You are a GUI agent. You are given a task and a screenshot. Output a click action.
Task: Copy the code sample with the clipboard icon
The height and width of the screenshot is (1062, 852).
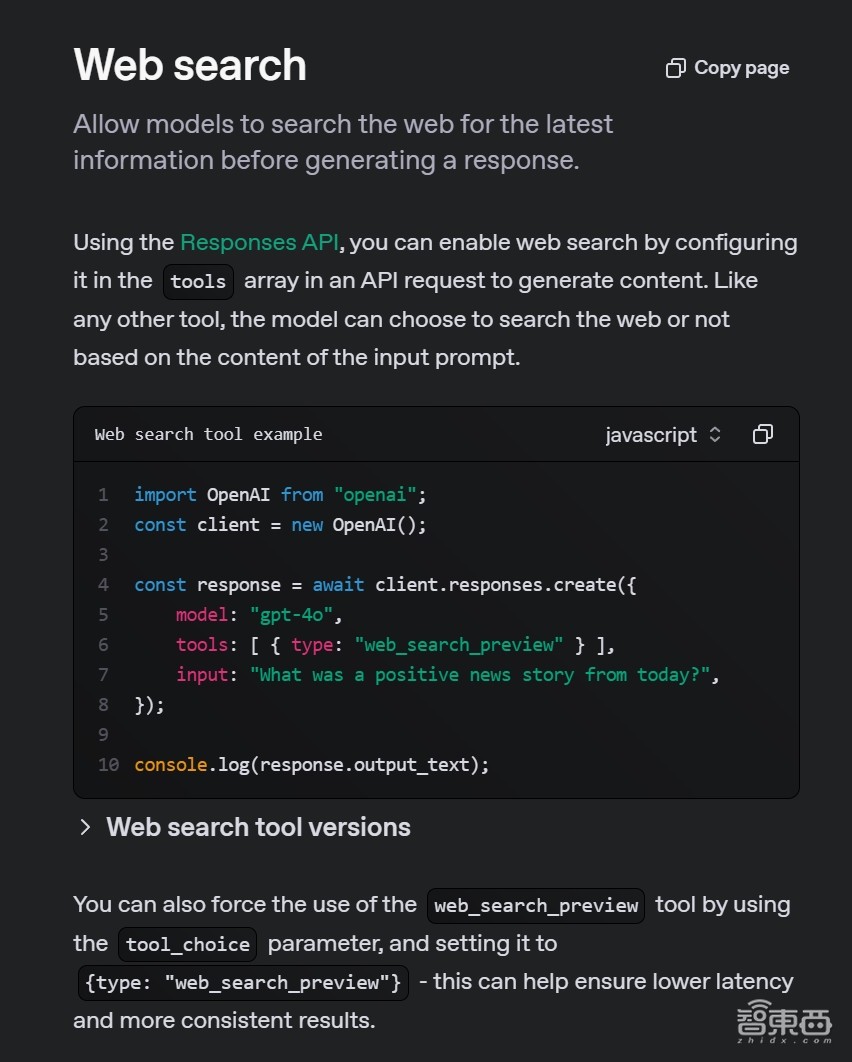[x=763, y=434]
